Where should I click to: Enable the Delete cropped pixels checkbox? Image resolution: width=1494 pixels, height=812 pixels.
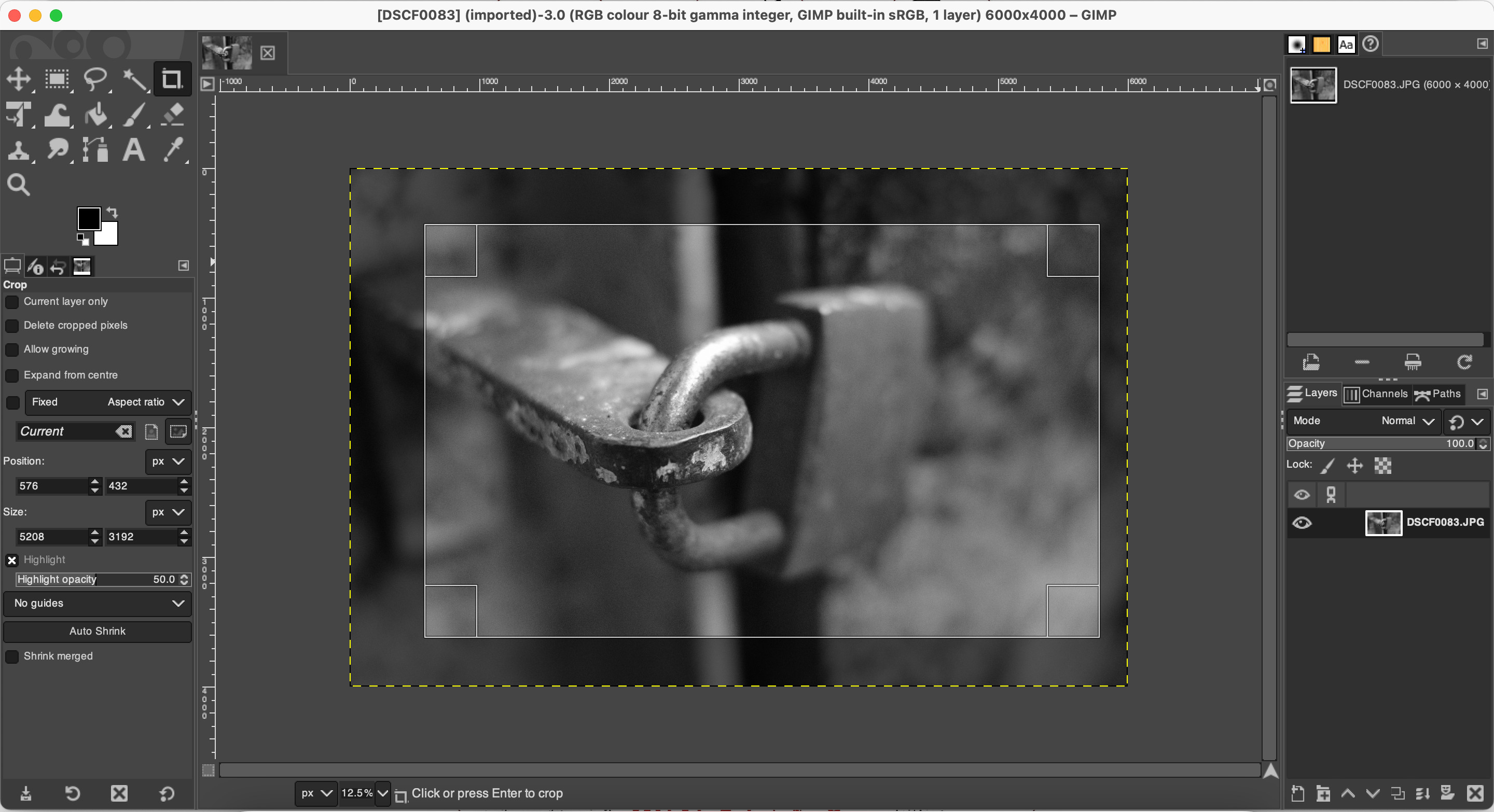point(12,326)
